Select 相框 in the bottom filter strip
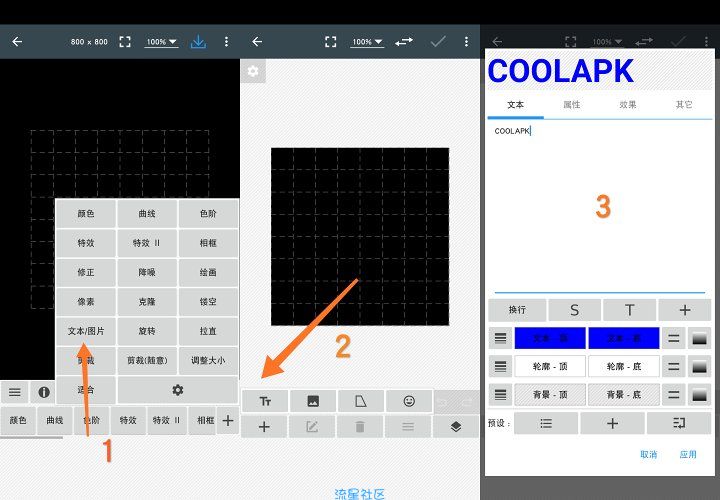The height and width of the screenshot is (500, 720). [205, 420]
